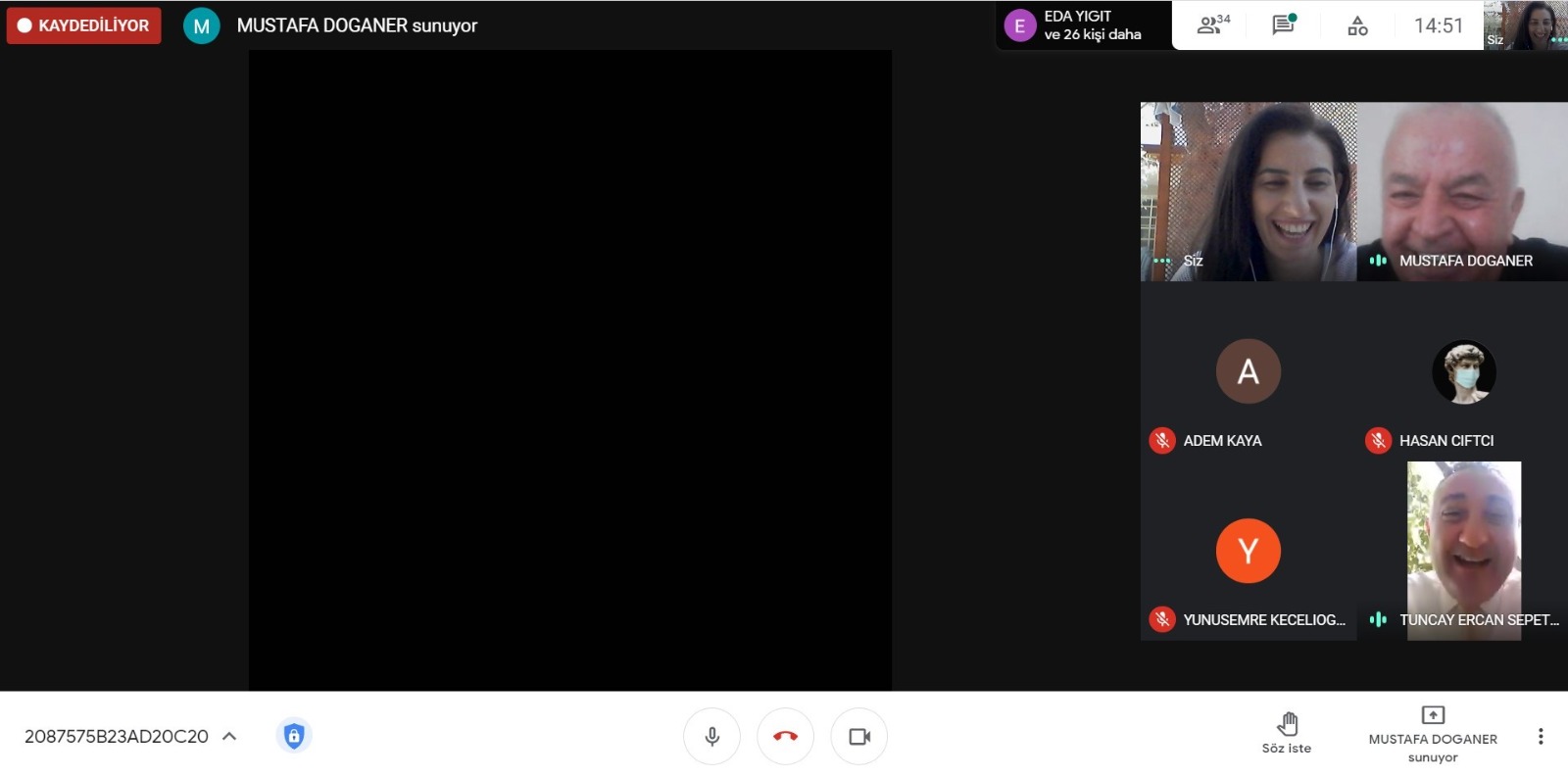This screenshot has width=1568, height=778.
Task: Expand meeting details chevron beside meeting code
Action: (x=229, y=736)
